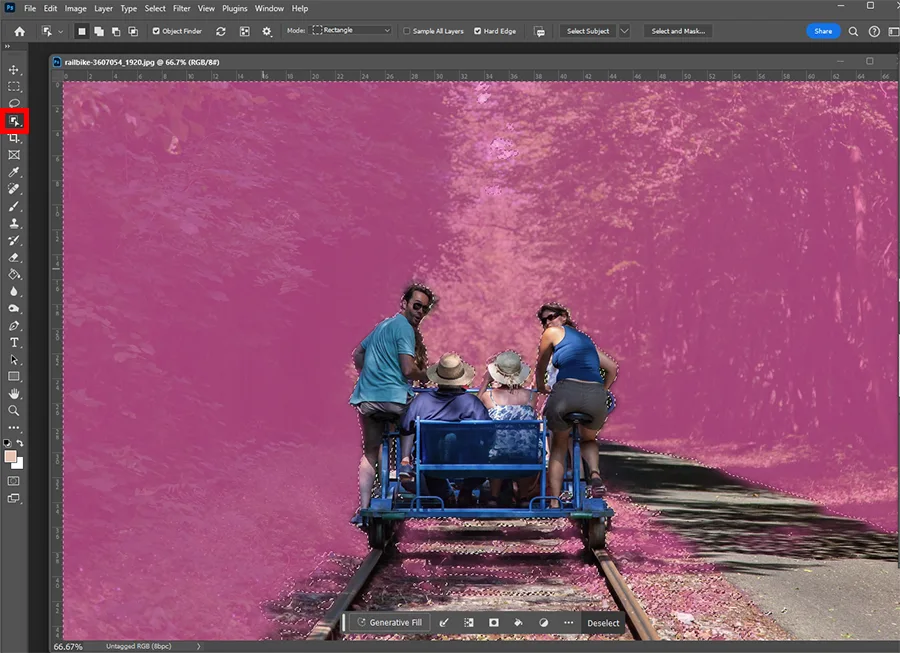The image size is (900, 653).
Task: Invert selection from contextual taskbar
Action: 469,623
